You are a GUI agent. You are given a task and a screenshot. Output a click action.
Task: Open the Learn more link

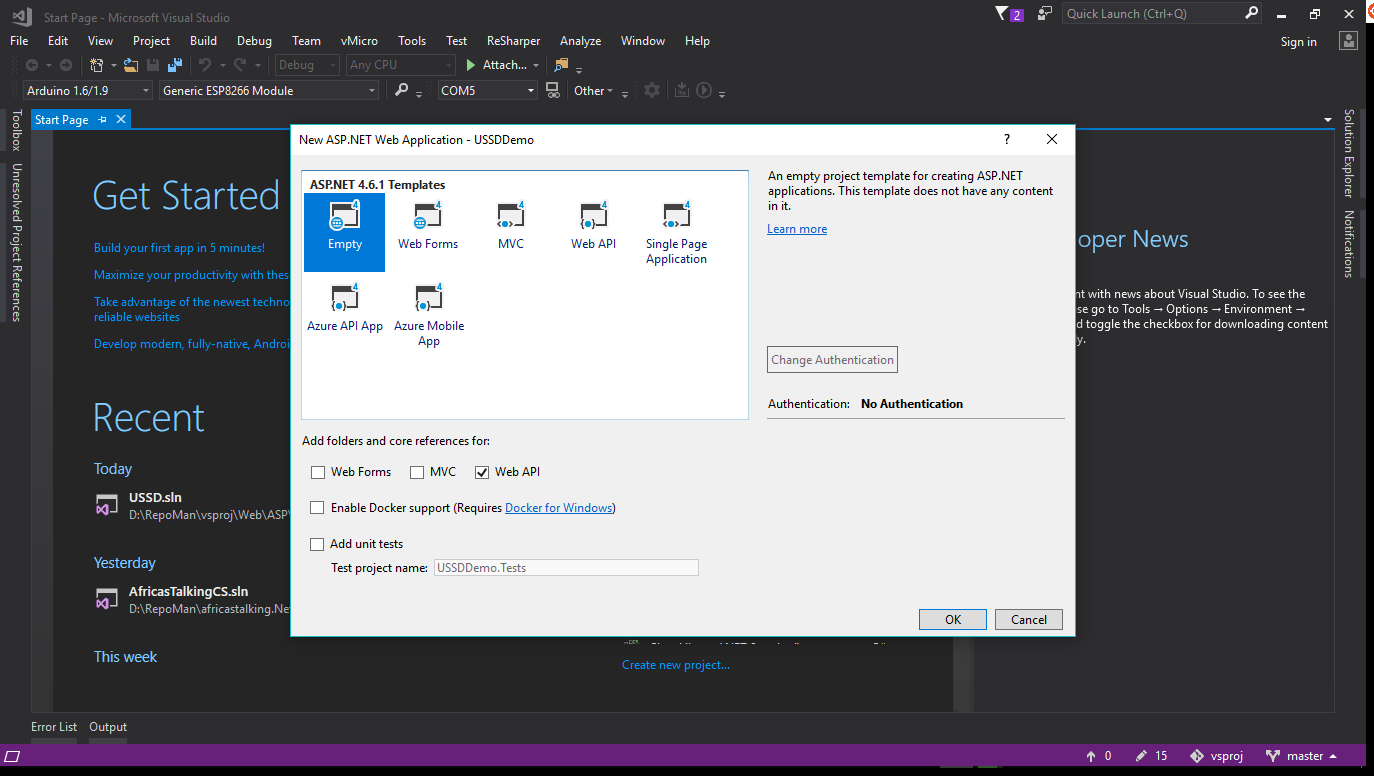click(797, 229)
